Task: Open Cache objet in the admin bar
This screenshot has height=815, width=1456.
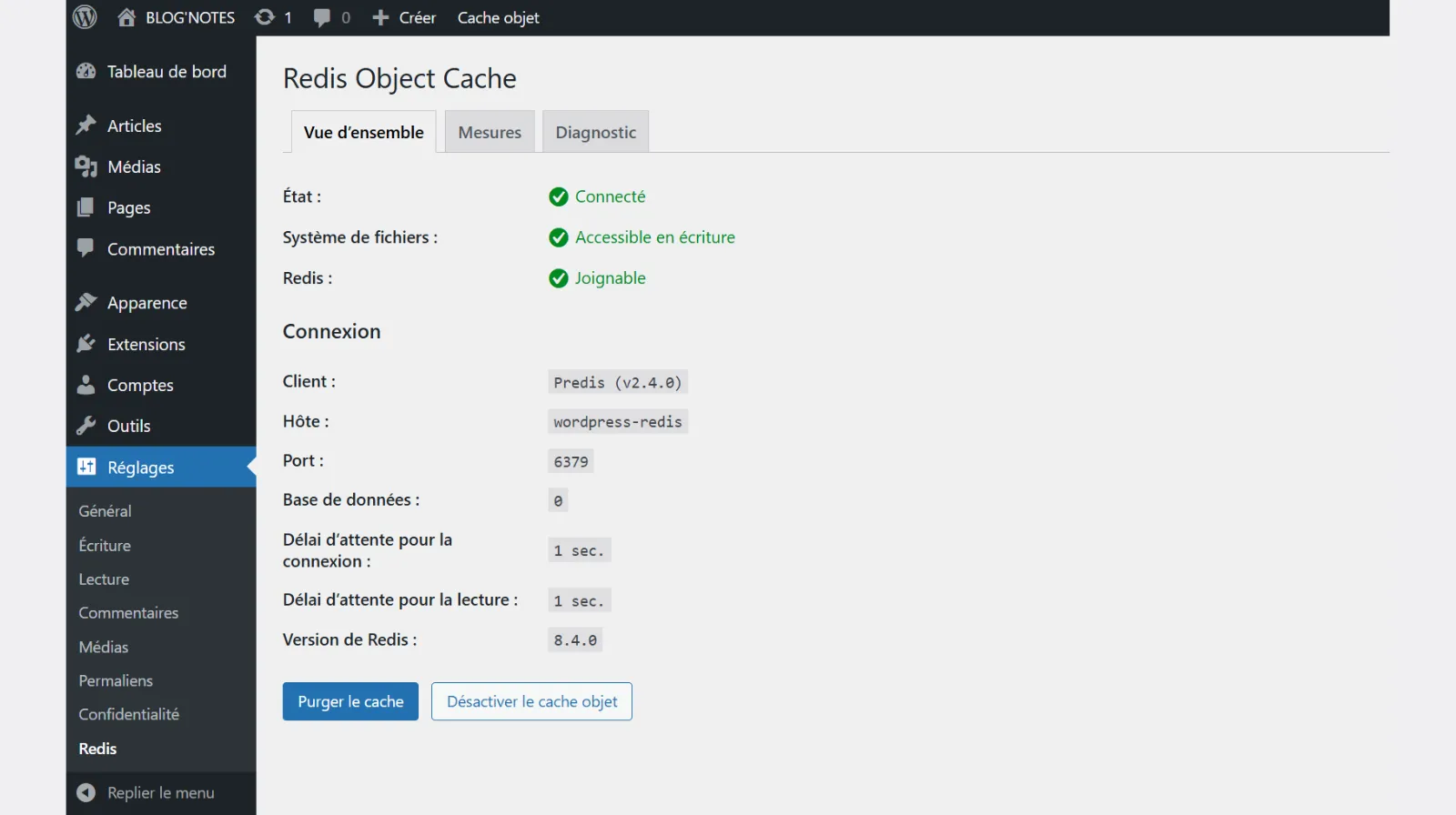Action: pos(498,17)
